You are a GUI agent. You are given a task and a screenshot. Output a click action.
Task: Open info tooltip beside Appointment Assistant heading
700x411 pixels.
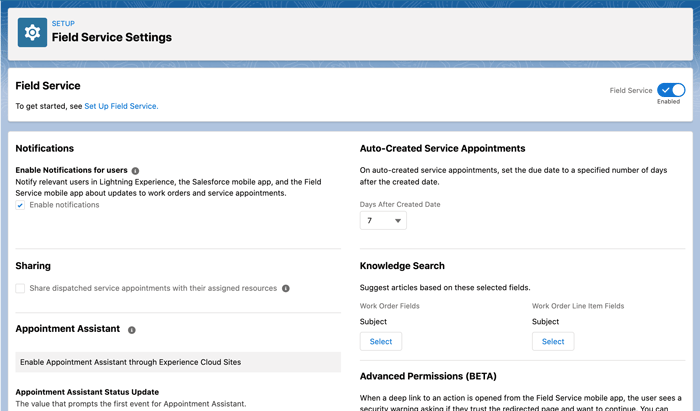[x=132, y=329]
